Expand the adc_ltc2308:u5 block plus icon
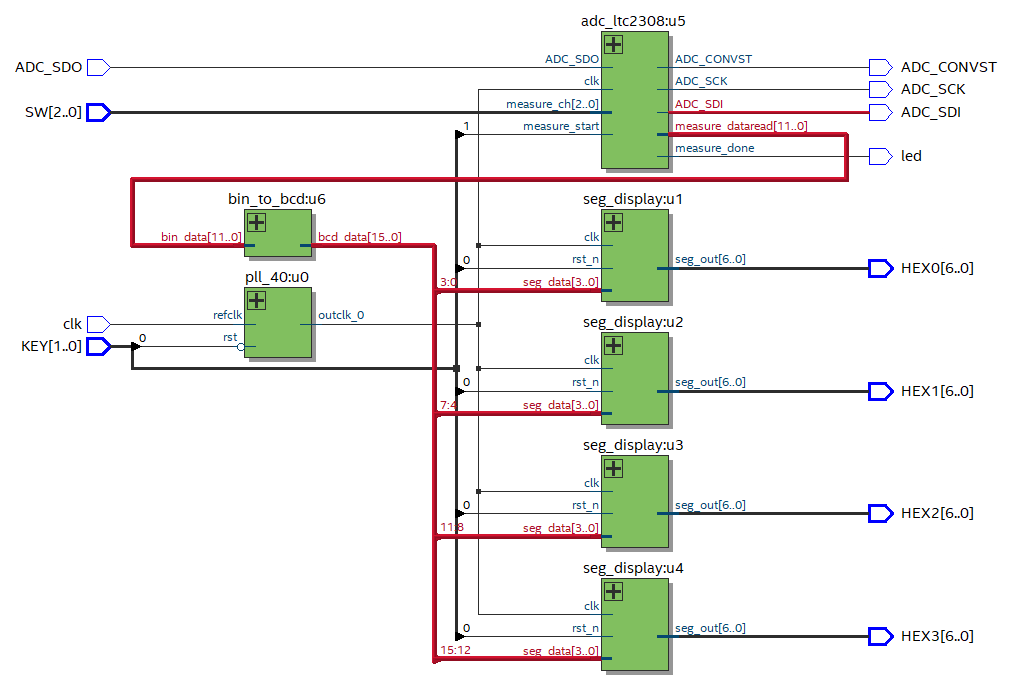The height and width of the screenshot is (697, 1010). [x=614, y=45]
